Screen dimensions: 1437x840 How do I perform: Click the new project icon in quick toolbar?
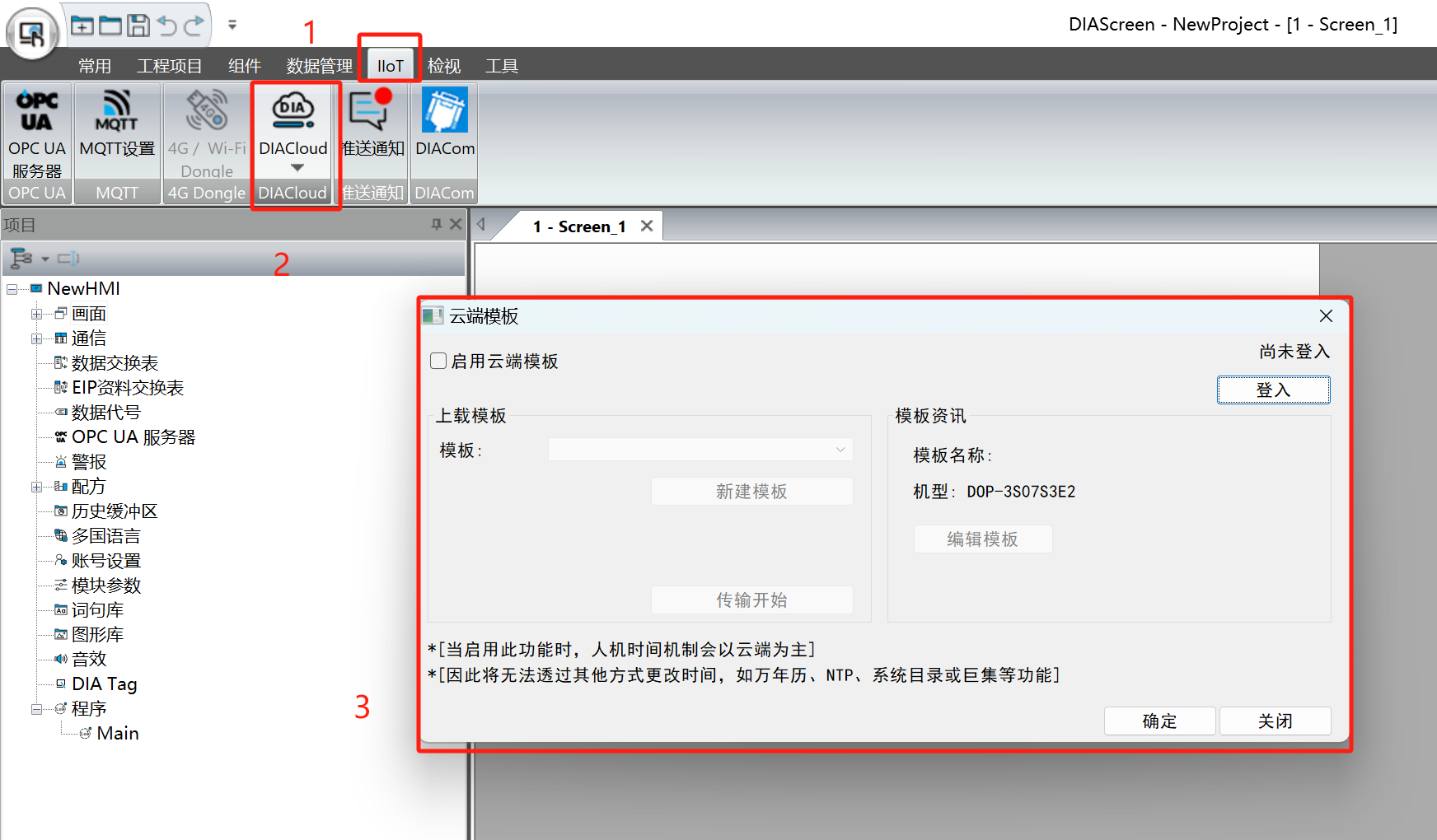pos(82,26)
